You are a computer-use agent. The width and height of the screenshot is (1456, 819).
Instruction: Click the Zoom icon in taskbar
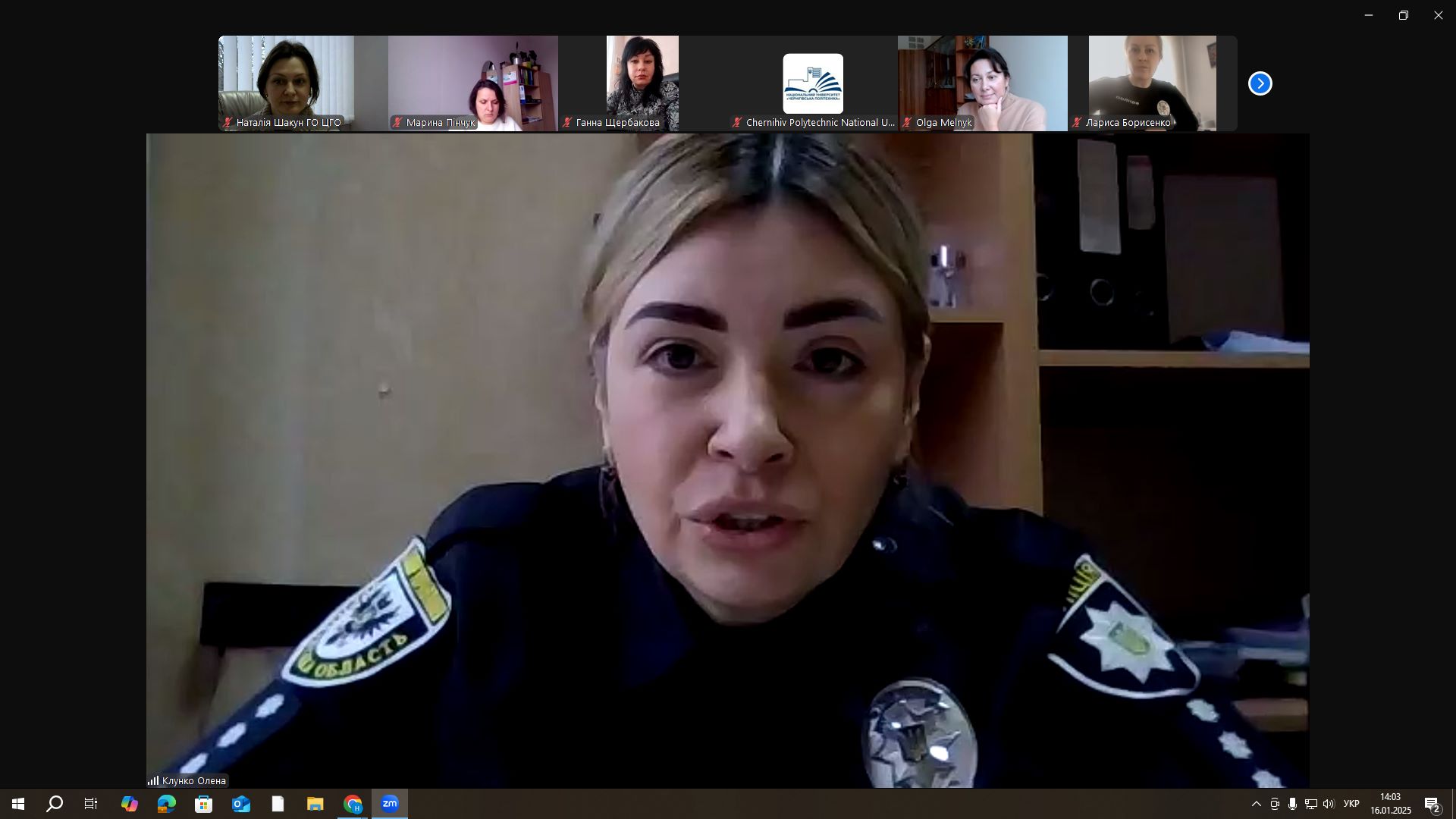pos(390,804)
